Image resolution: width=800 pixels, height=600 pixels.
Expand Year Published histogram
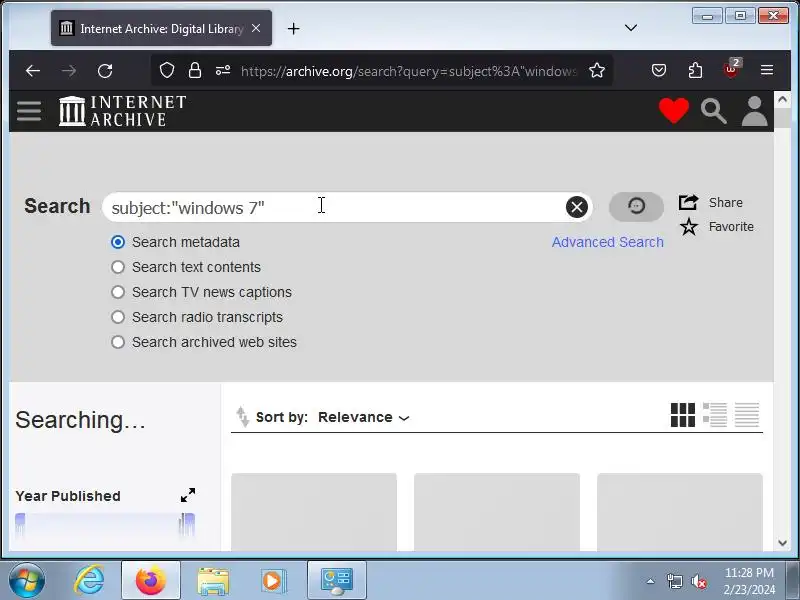coord(188,495)
